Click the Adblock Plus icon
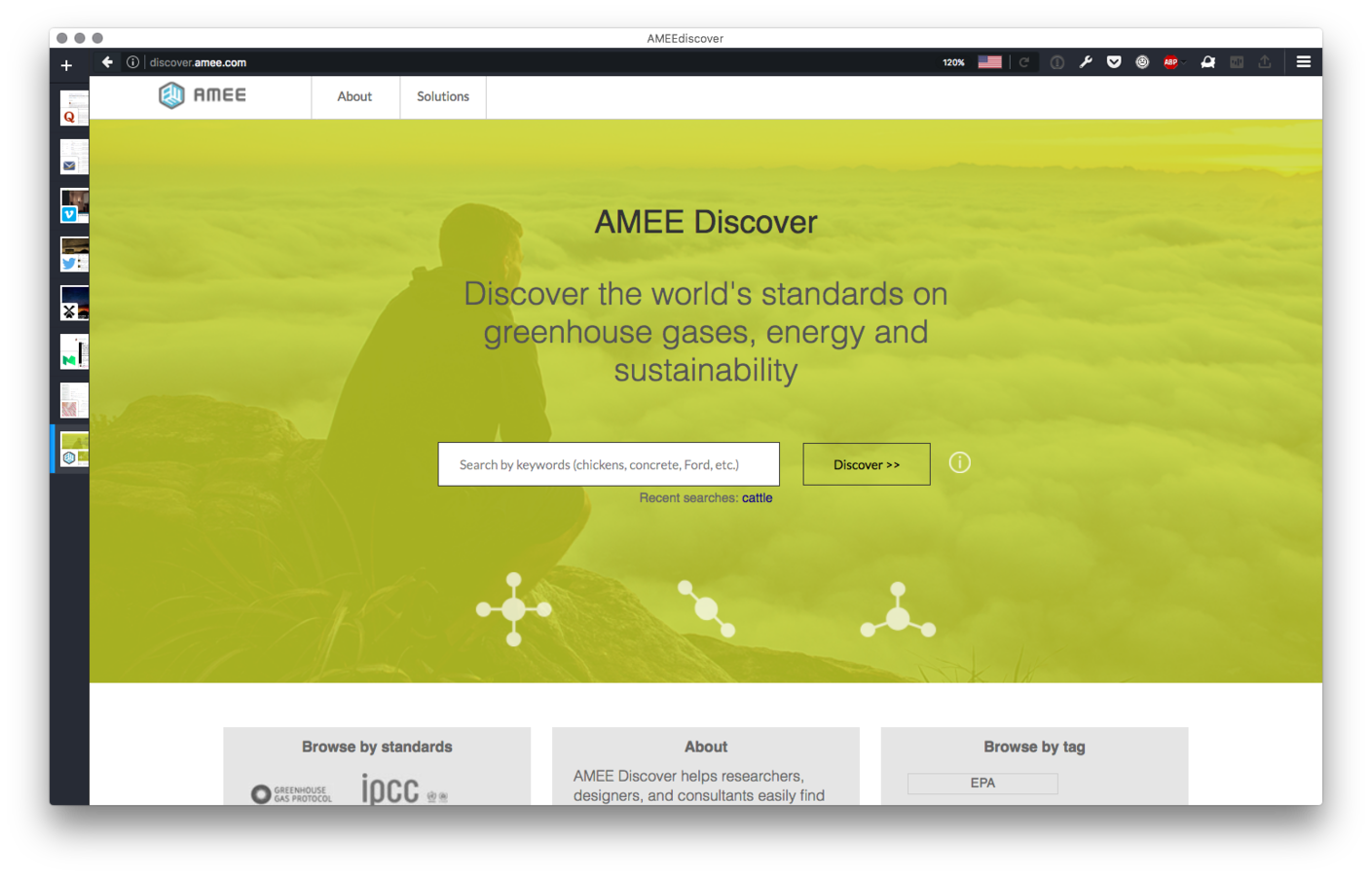The width and height of the screenshot is (1372, 876). tap(1170, 62)
